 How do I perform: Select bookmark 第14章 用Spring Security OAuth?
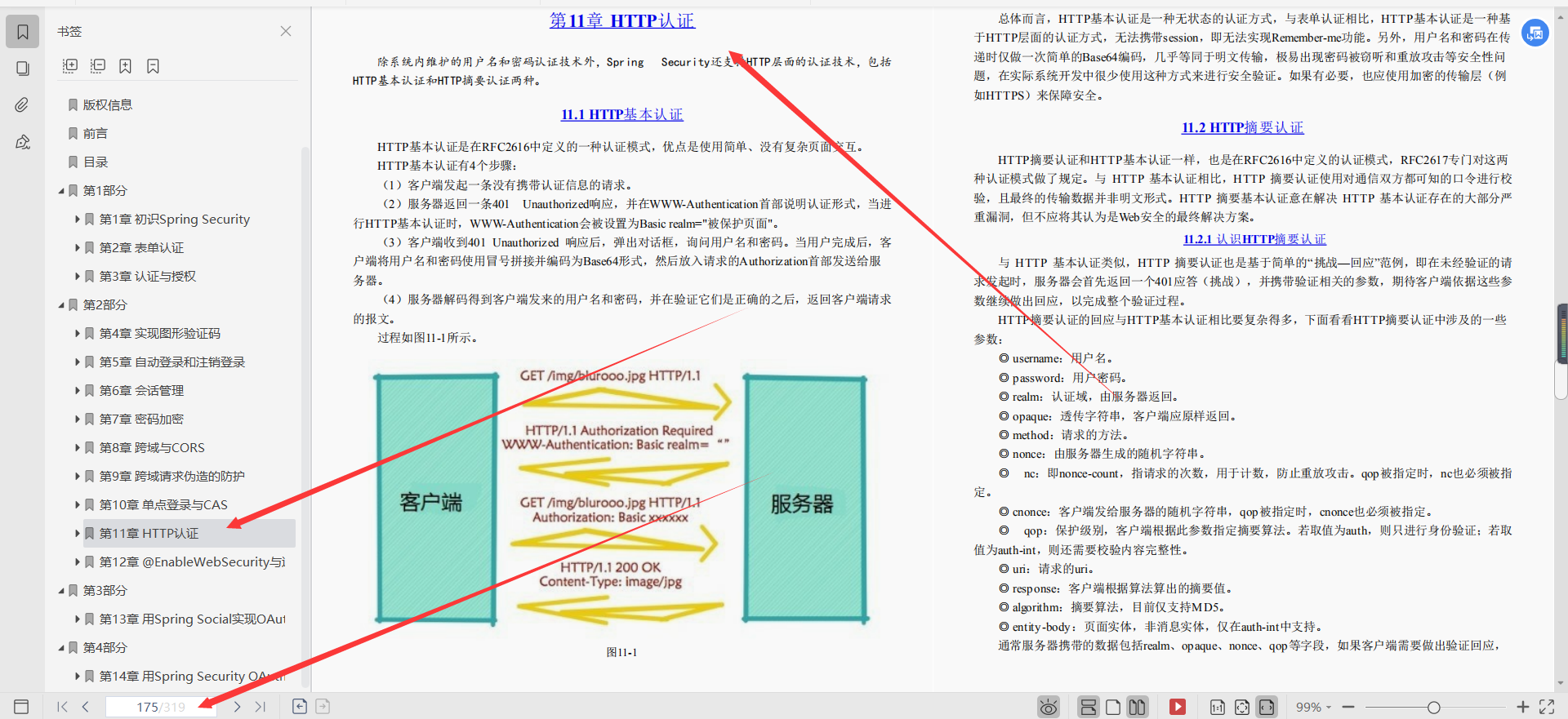click(x=192, y=676)
